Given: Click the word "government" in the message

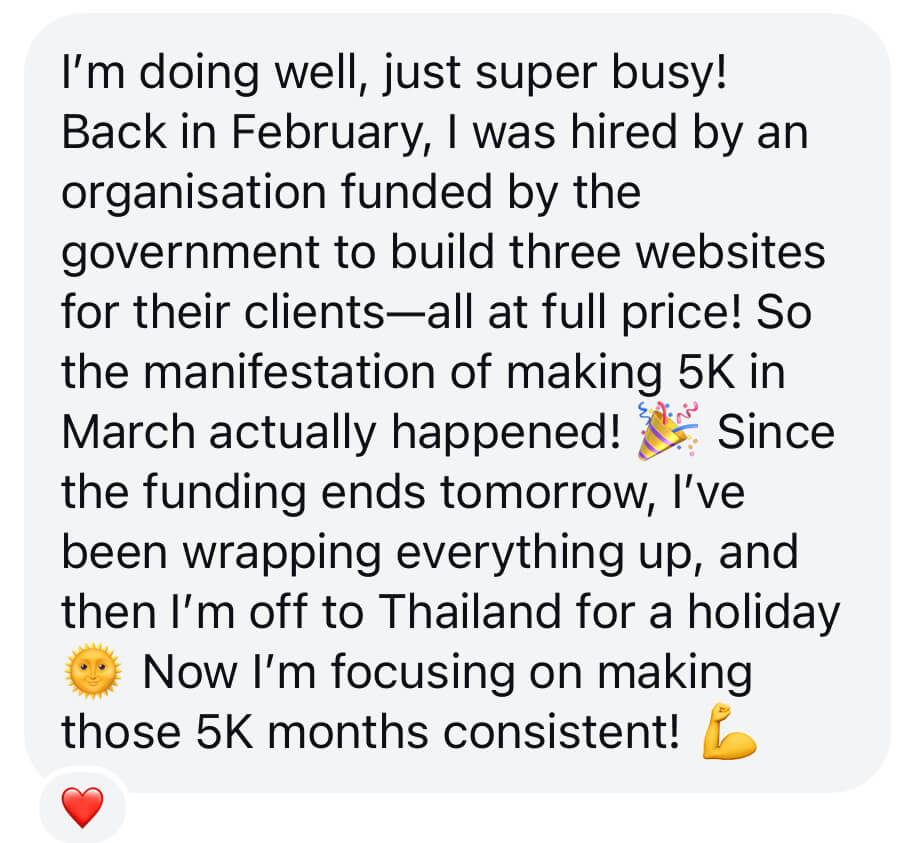Looking at the screenshot, I should (190, 254).
